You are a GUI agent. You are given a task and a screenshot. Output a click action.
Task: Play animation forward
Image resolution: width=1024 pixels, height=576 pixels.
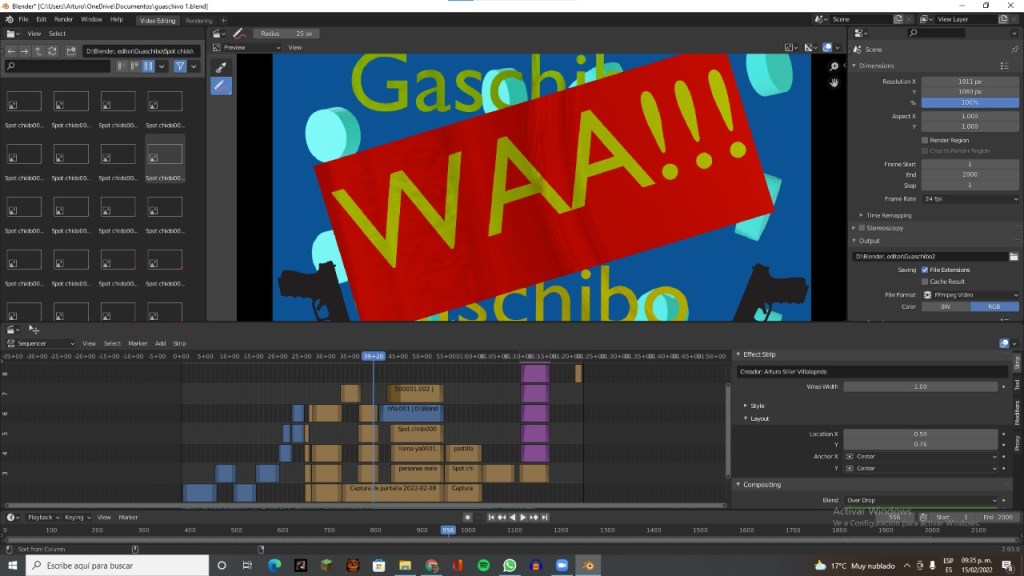(x=523, y=517)
